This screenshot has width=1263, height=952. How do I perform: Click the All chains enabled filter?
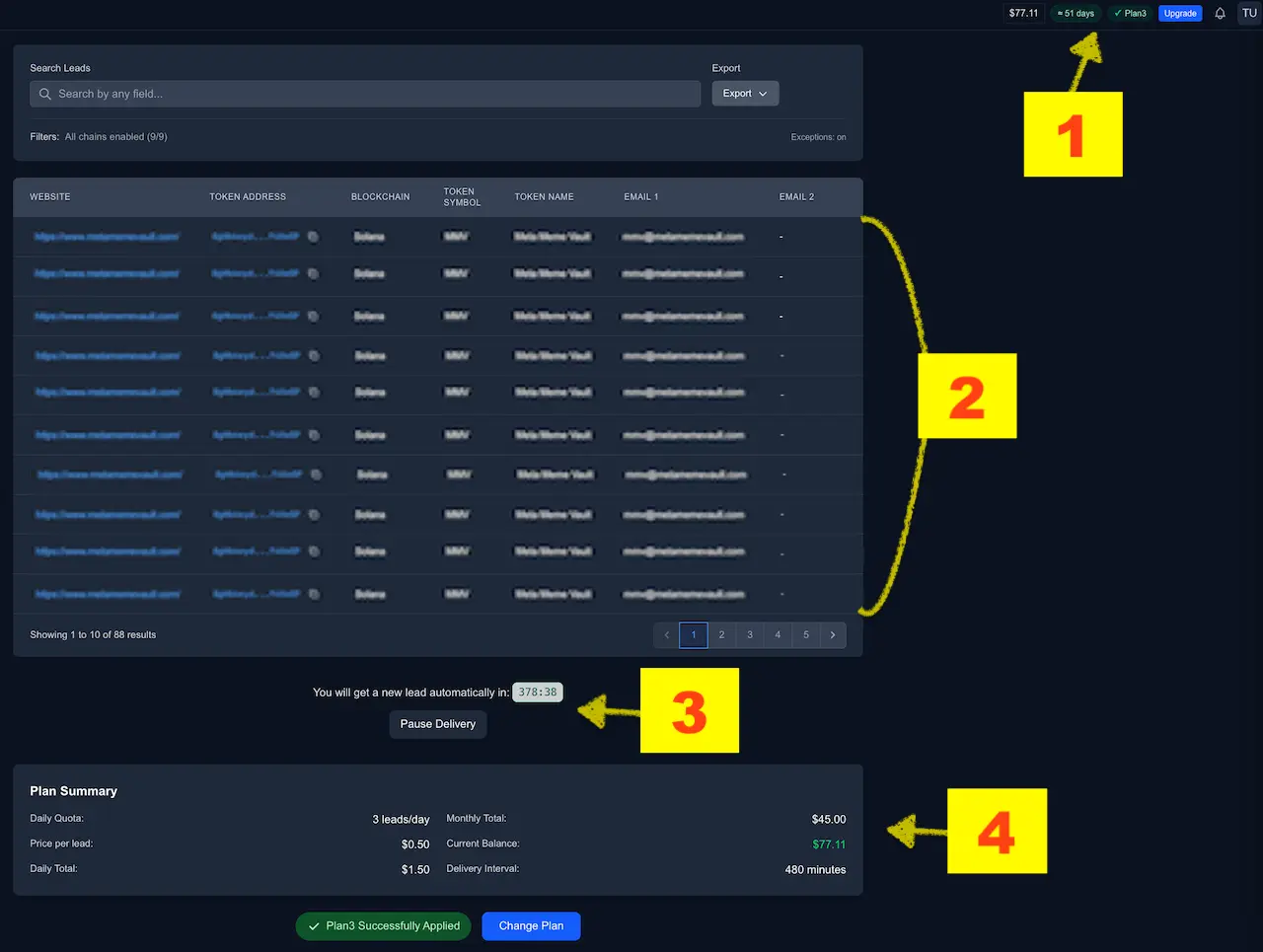point(114,136)
